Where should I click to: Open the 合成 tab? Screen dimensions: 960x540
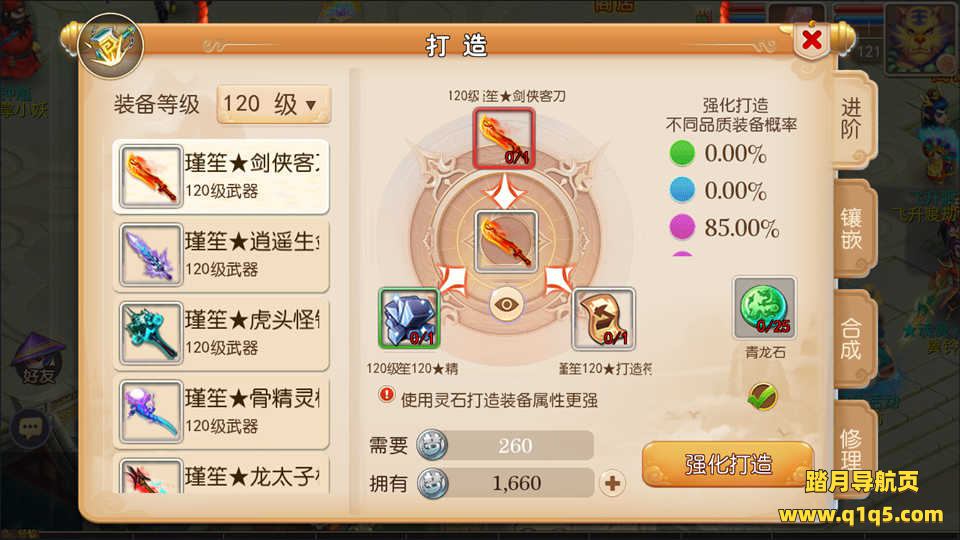[x=852, y=339]
